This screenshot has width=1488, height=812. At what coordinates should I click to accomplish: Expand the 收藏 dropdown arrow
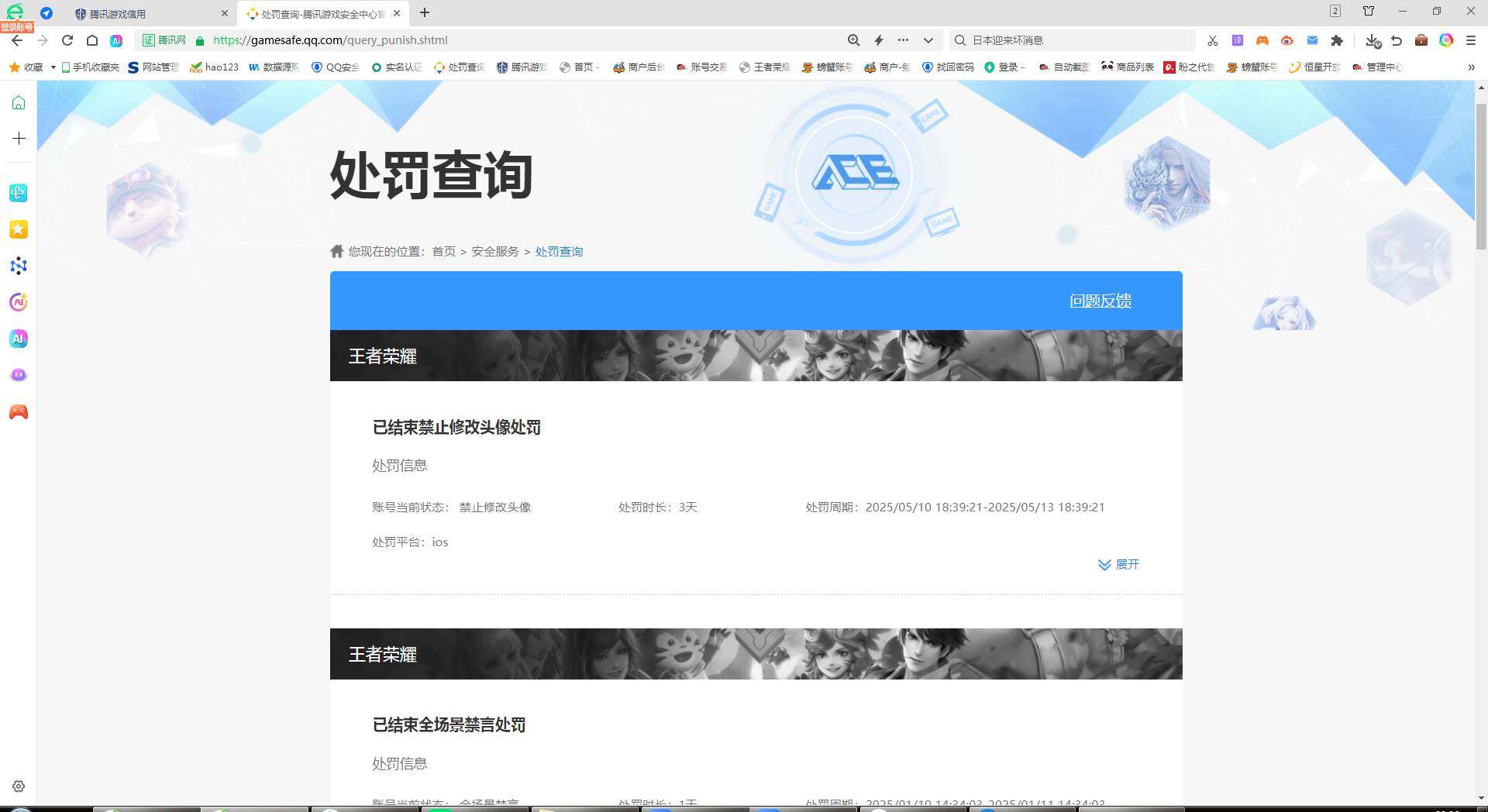click(x=53, y=67)
